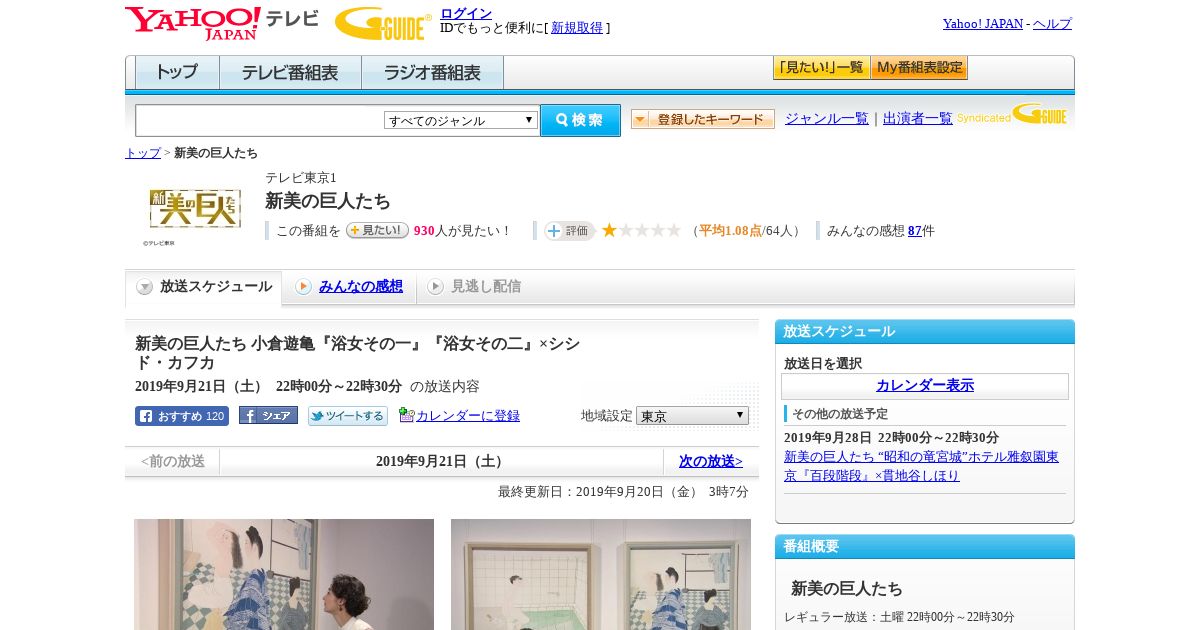Open the 「見たい!」一覧 button
Image resolution: width=1200 pixels, height=630 pixels.
coord(821,68)
